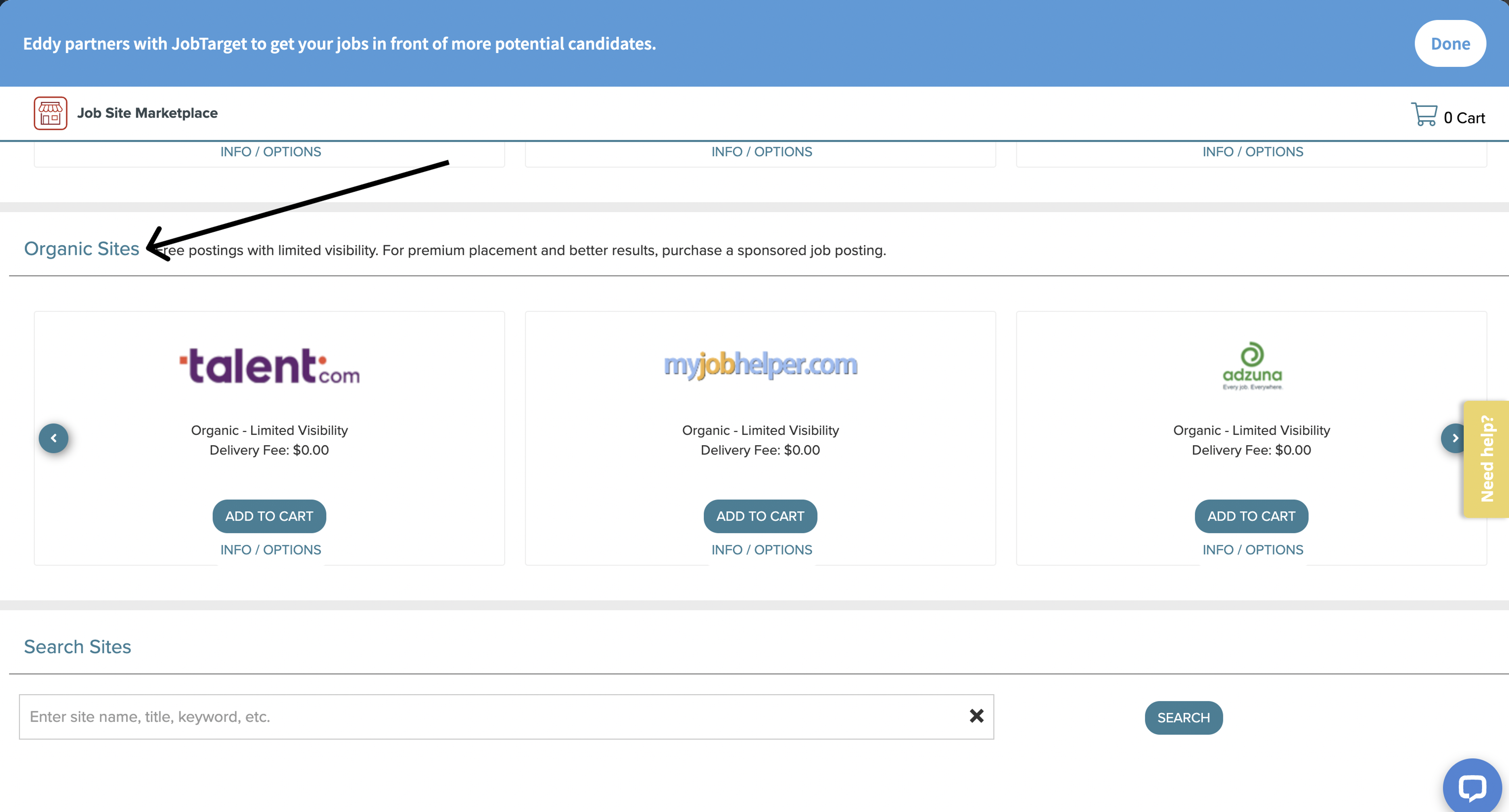
Task: Focus the site name search field
Action: (x=506, y=717)
